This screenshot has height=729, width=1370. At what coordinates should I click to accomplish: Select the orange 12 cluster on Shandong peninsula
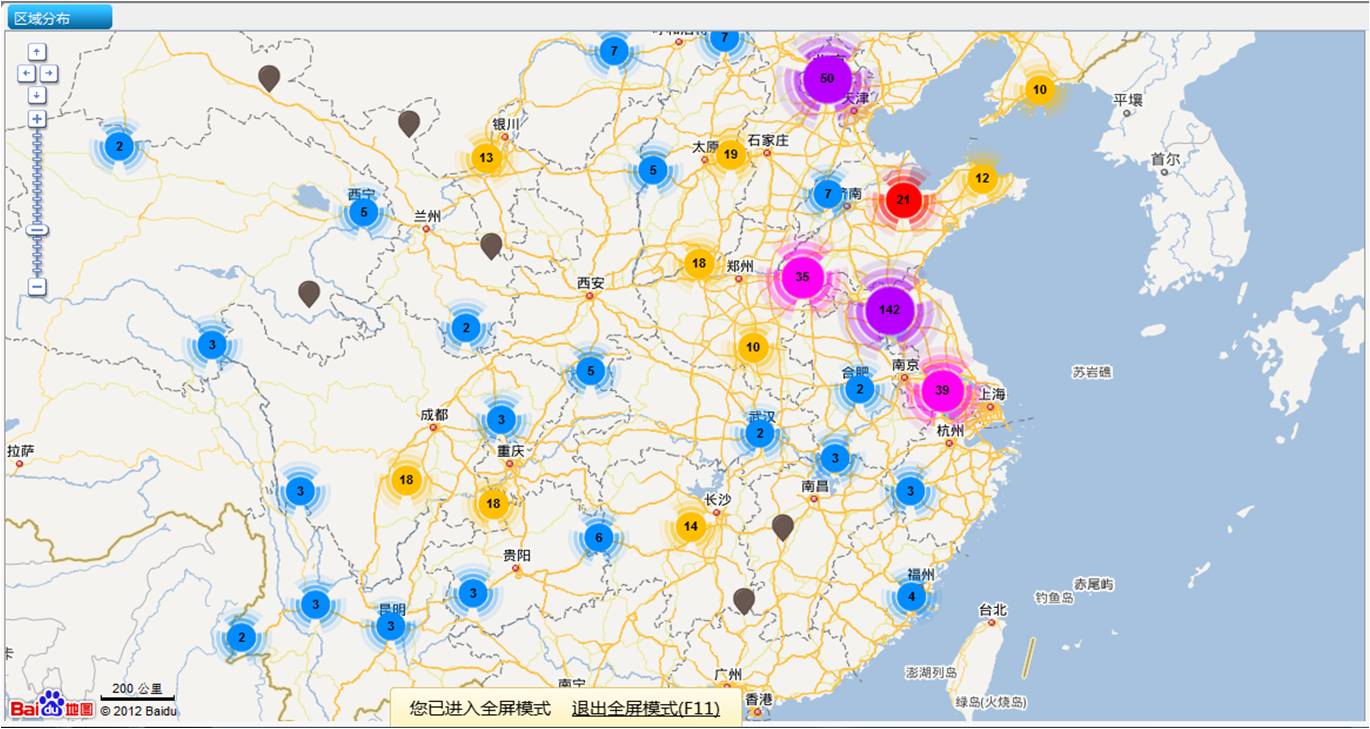[x=982, y=178]
